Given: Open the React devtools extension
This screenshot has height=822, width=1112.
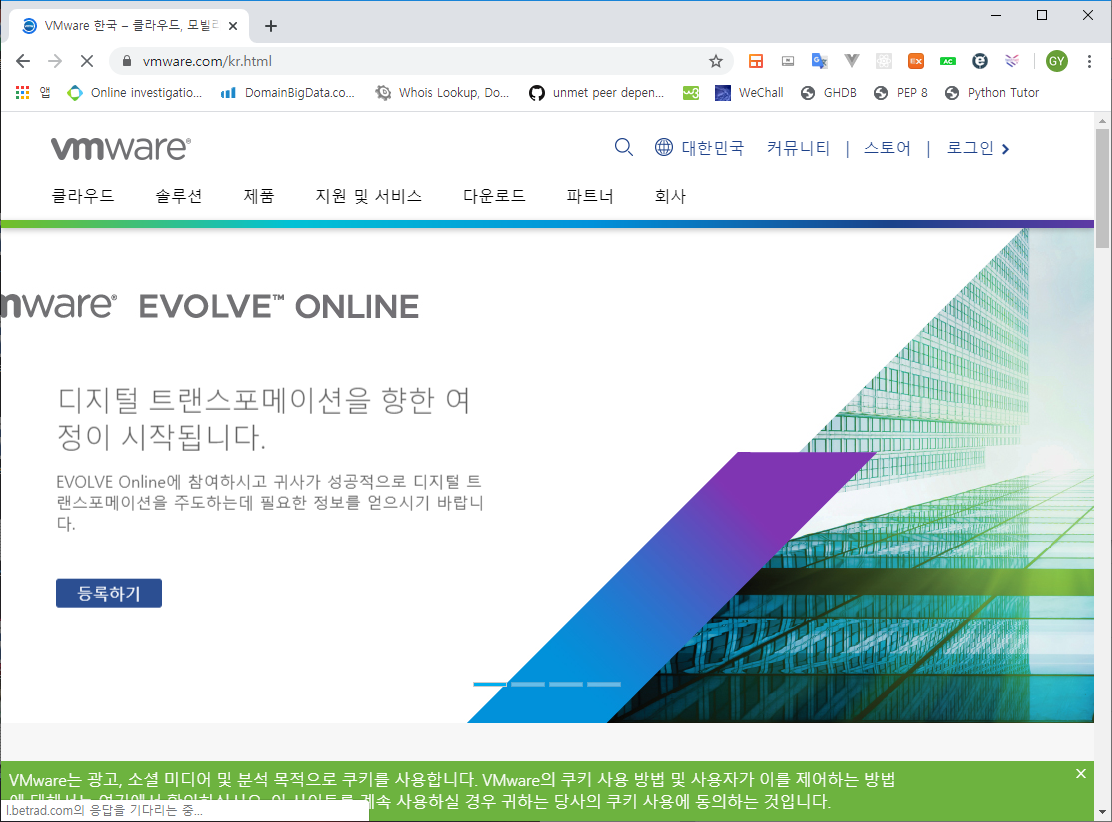Looking at the screenshot, I should click(884, 61).
